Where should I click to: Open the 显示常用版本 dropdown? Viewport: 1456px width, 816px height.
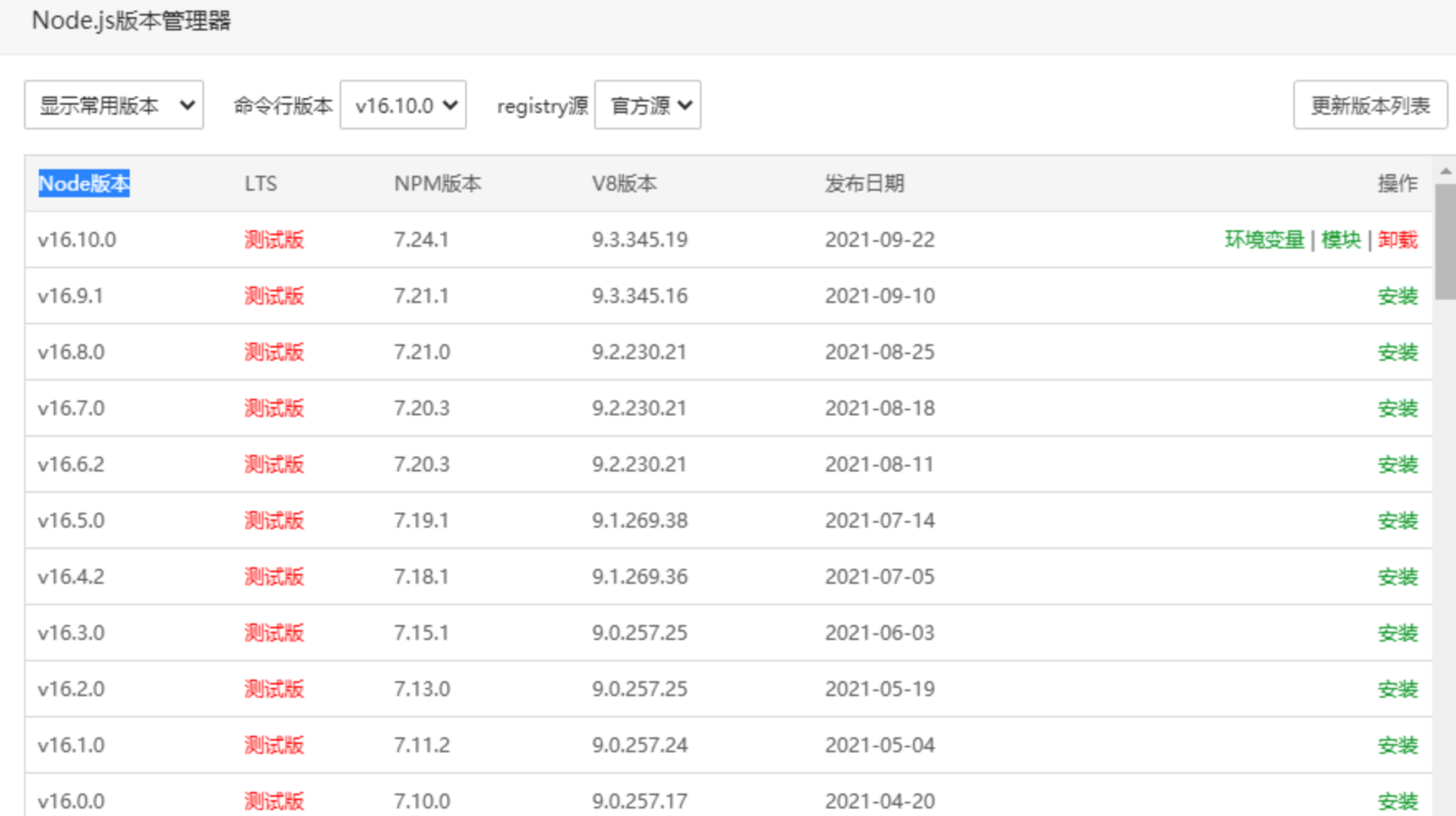(x=114, y=105)
